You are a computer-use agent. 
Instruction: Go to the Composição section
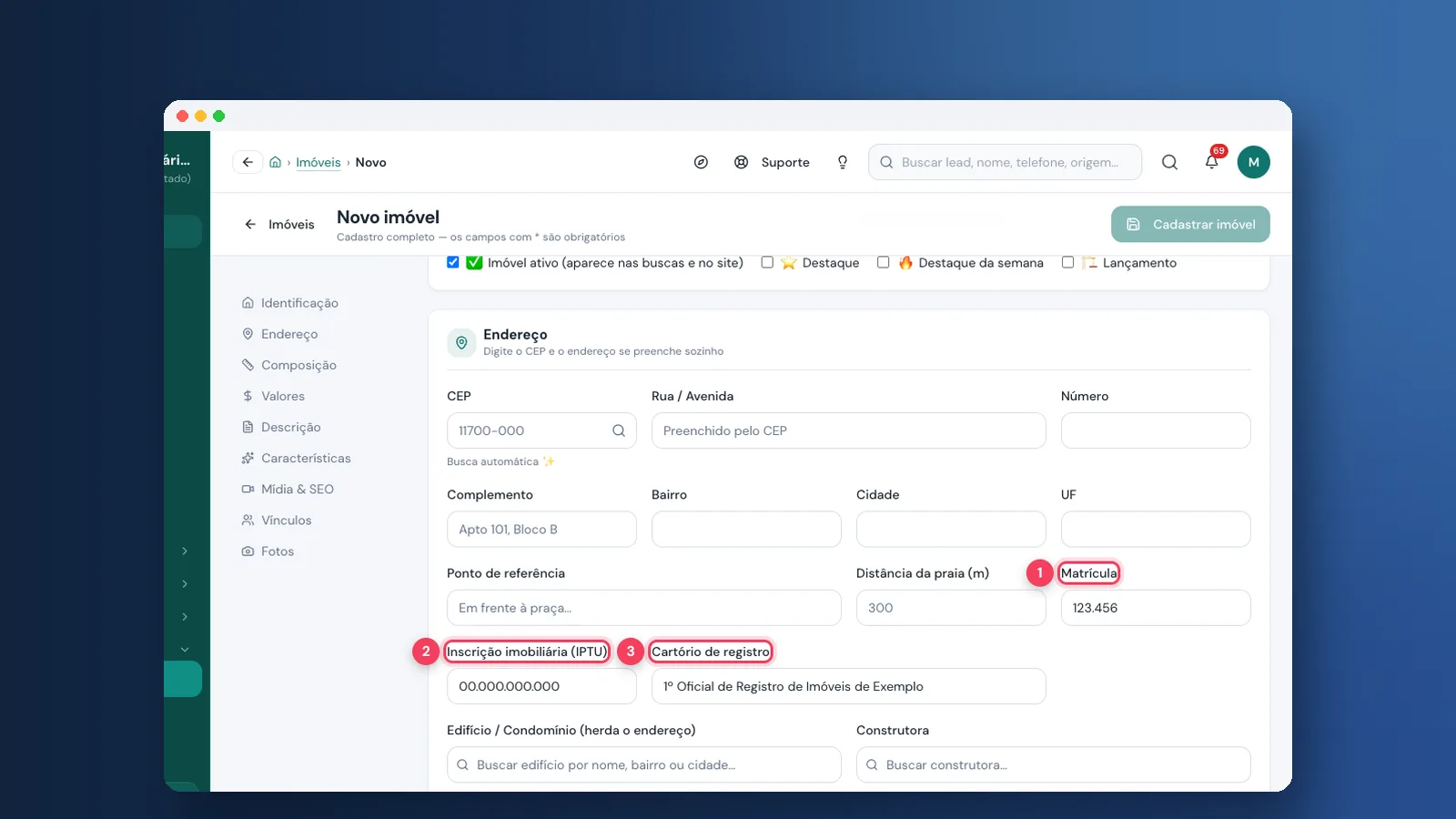point(289,365)
